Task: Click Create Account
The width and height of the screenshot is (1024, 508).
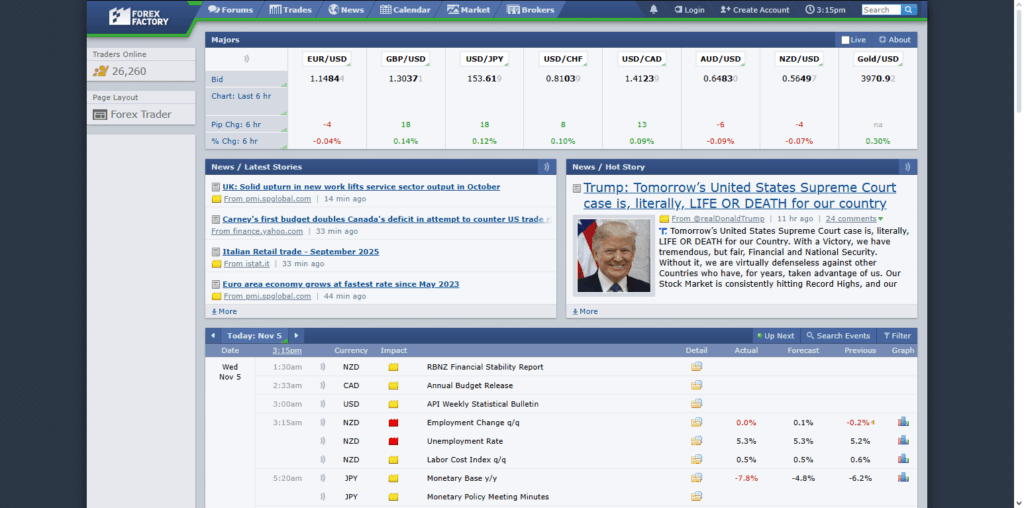Action: [755, 10]
